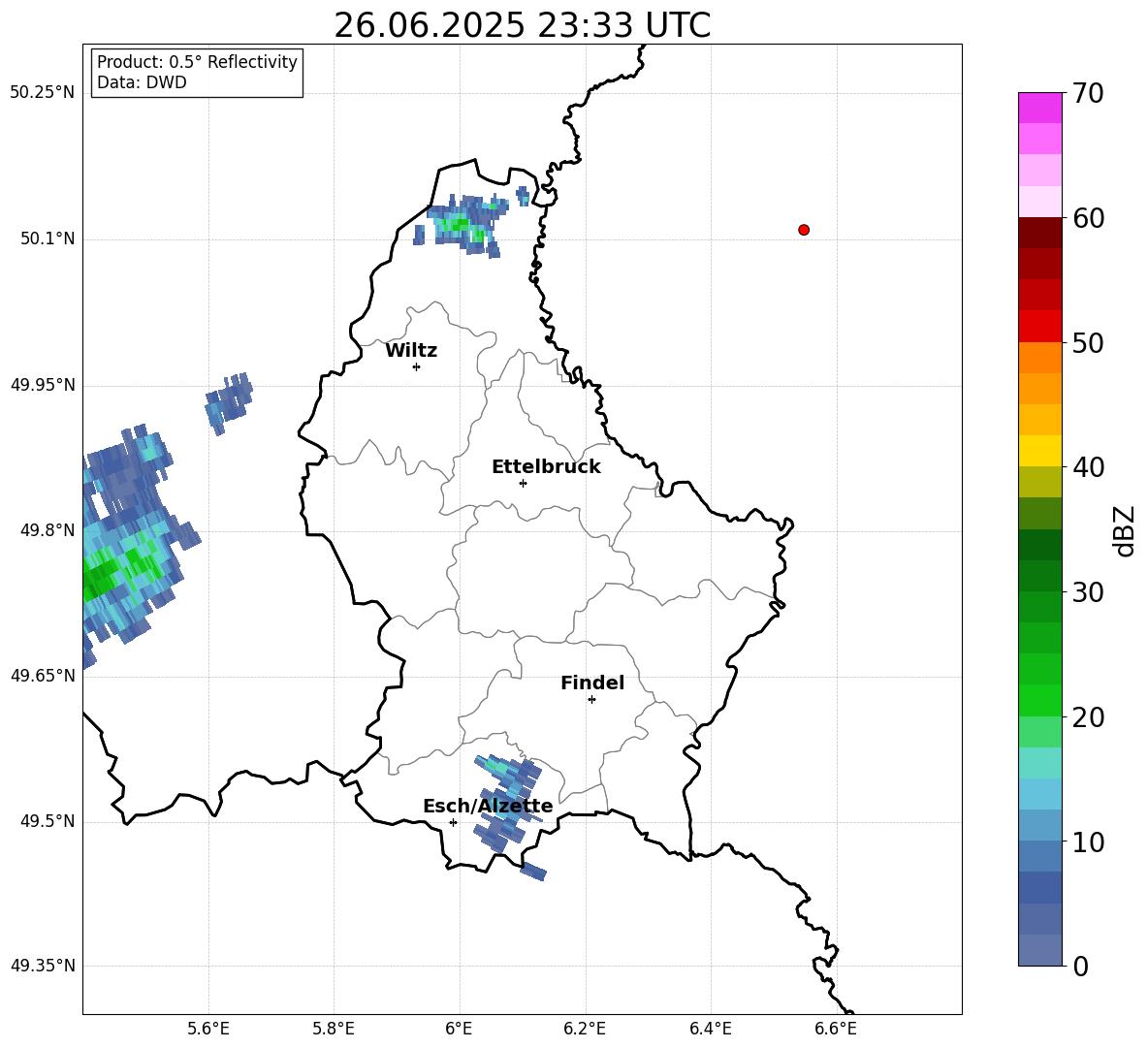Click the Esch/Alzette station label
The width and height of the screenshot is (1148, 1048).
(x=488, y=806)
